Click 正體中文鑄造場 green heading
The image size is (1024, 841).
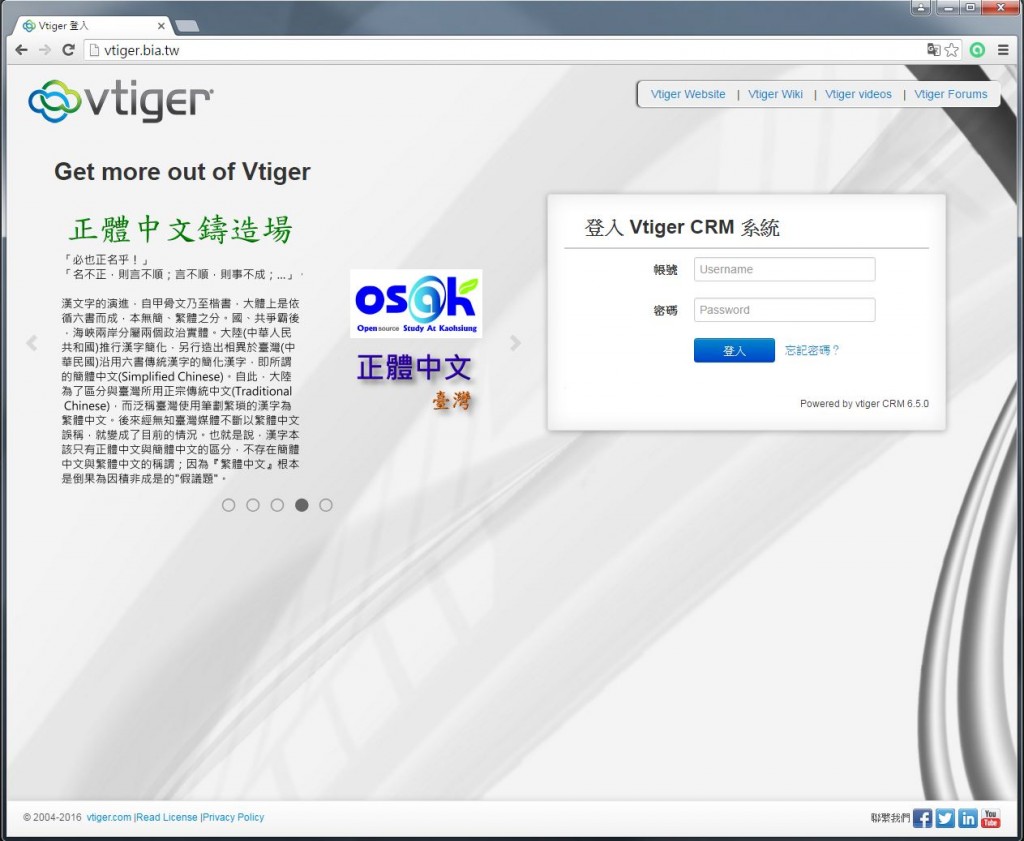pyautogui.click(x=181, y=229)
